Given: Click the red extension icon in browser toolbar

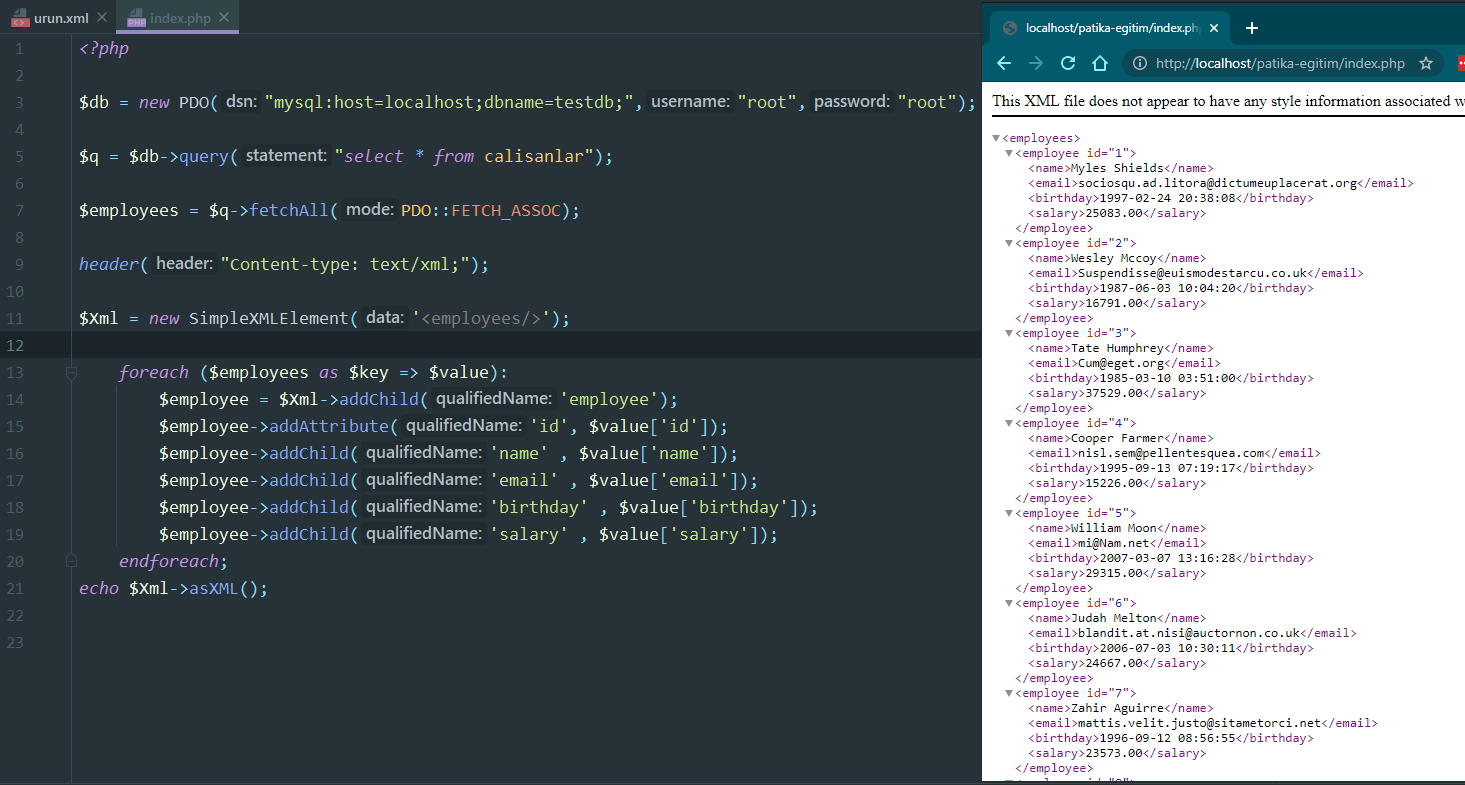Looking at the screenshot, I should 1461,63.
